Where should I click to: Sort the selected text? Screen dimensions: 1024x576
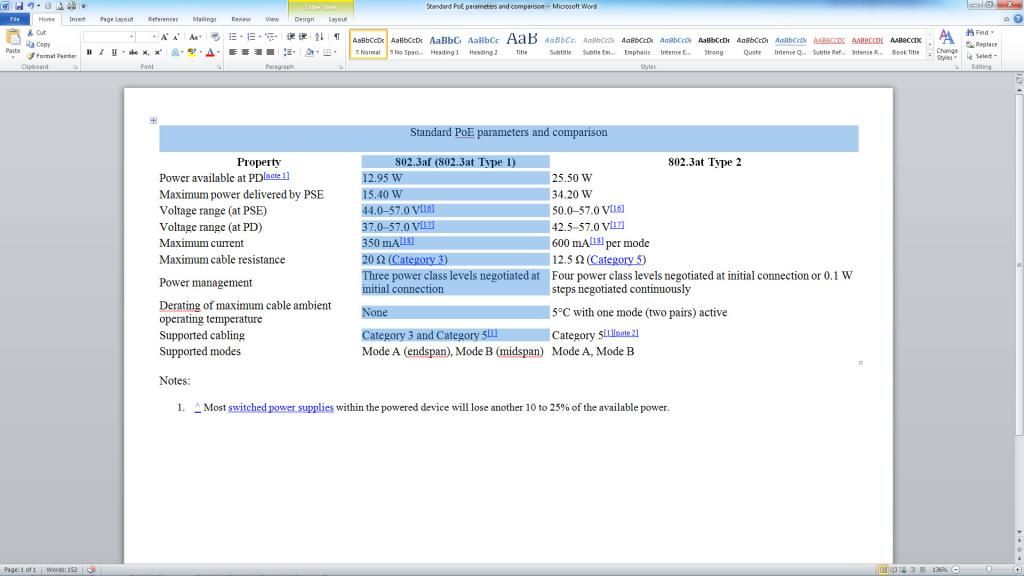click(x=319, y=37)
